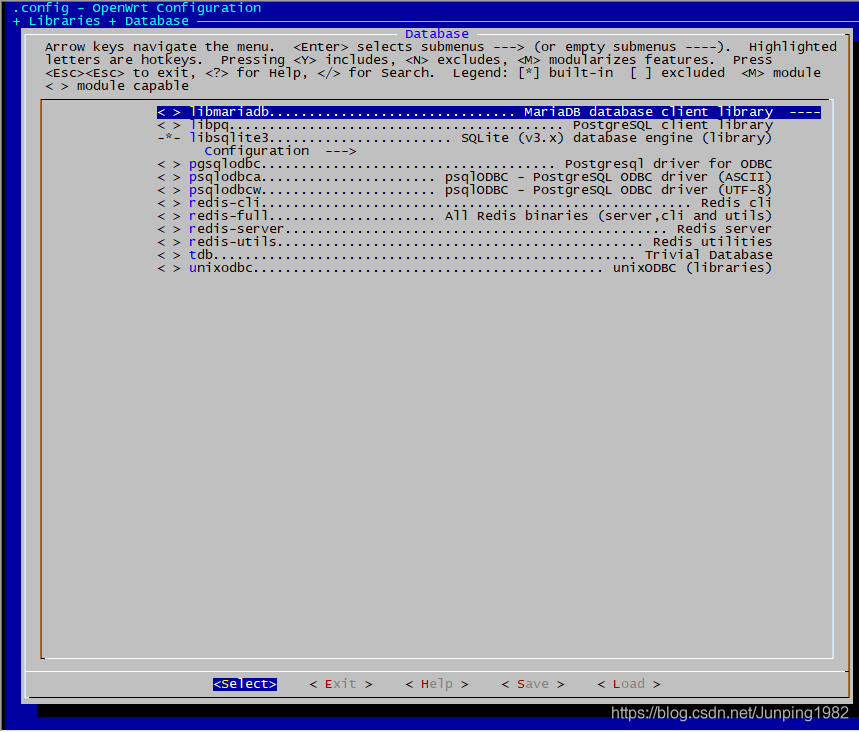The height and width of the screenshot is (732, 859).
Task: Toggle the tdb module selection brackets
Action: pos(169,255)
